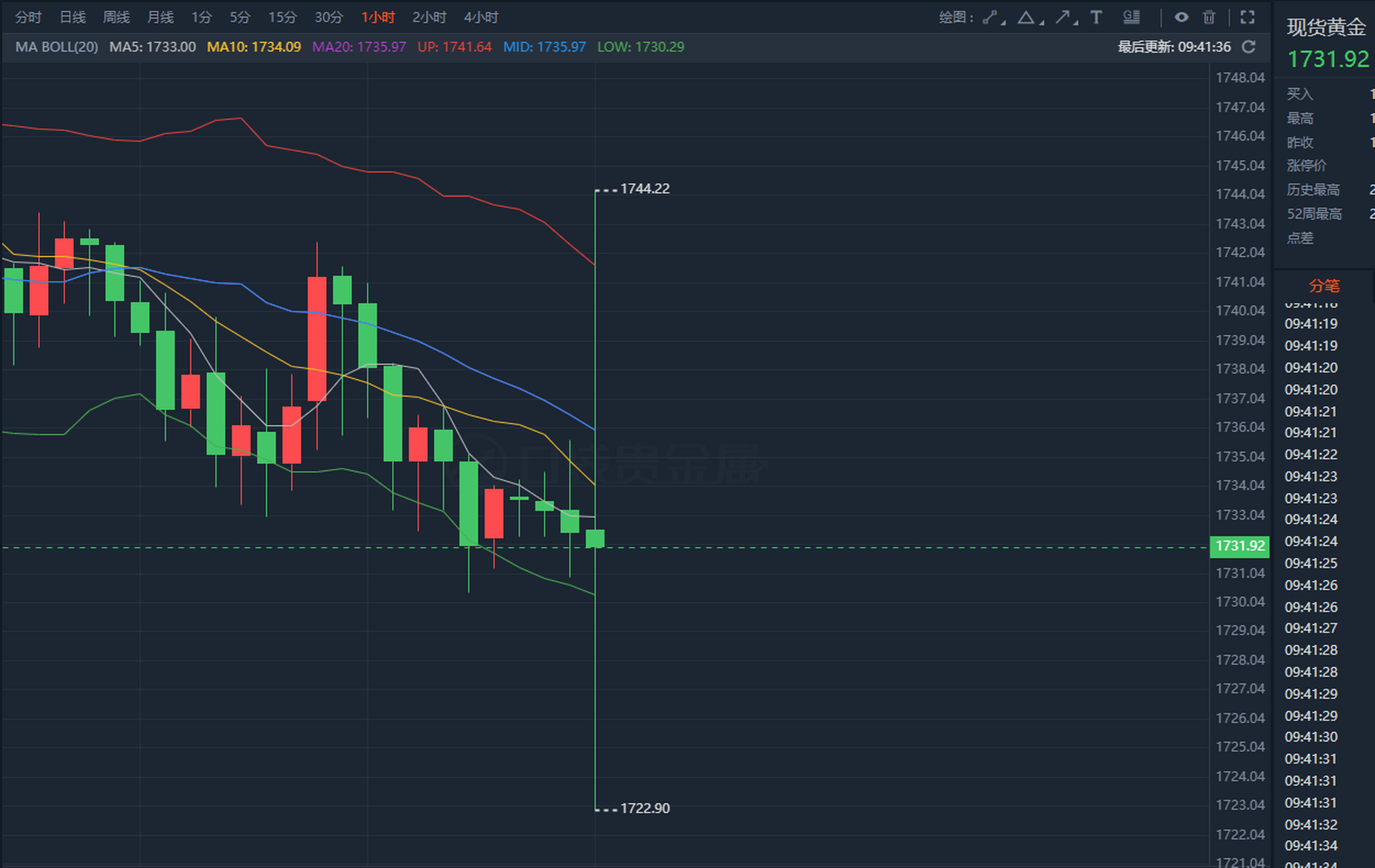The width and height of the screenshot is (1375, 868).
Task: Toggle drawings visibility eye icon
Action: pyautogui.click(x=1182, y=18)
